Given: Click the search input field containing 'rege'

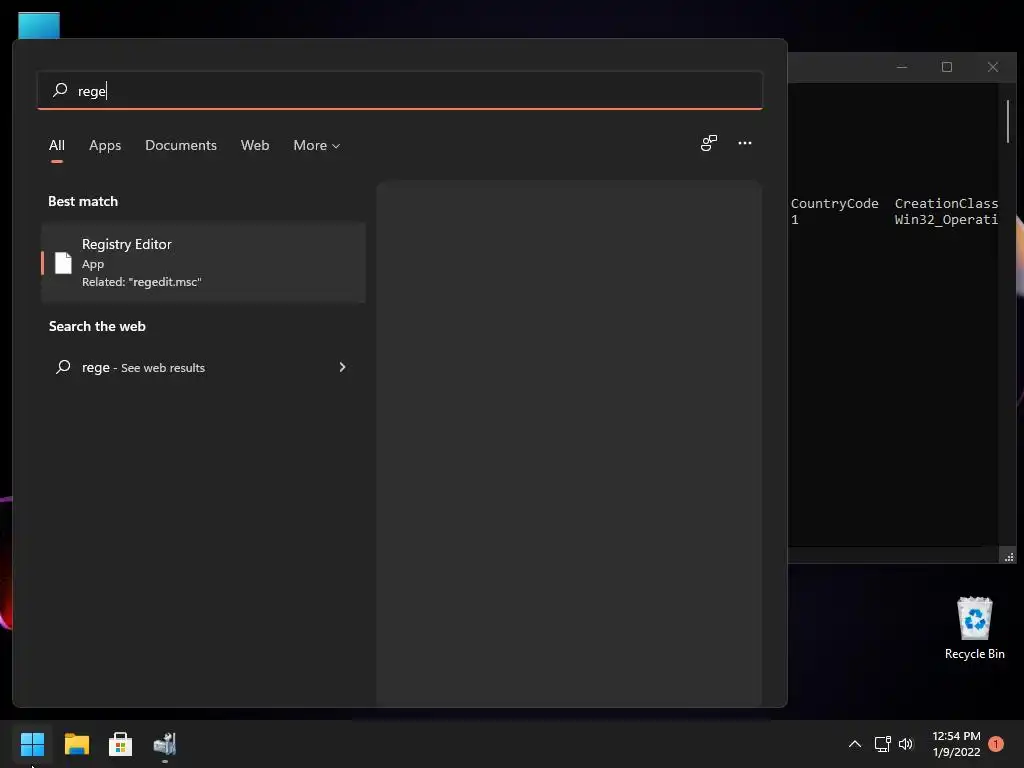Looking at the screenshot, I should [400, 90].
